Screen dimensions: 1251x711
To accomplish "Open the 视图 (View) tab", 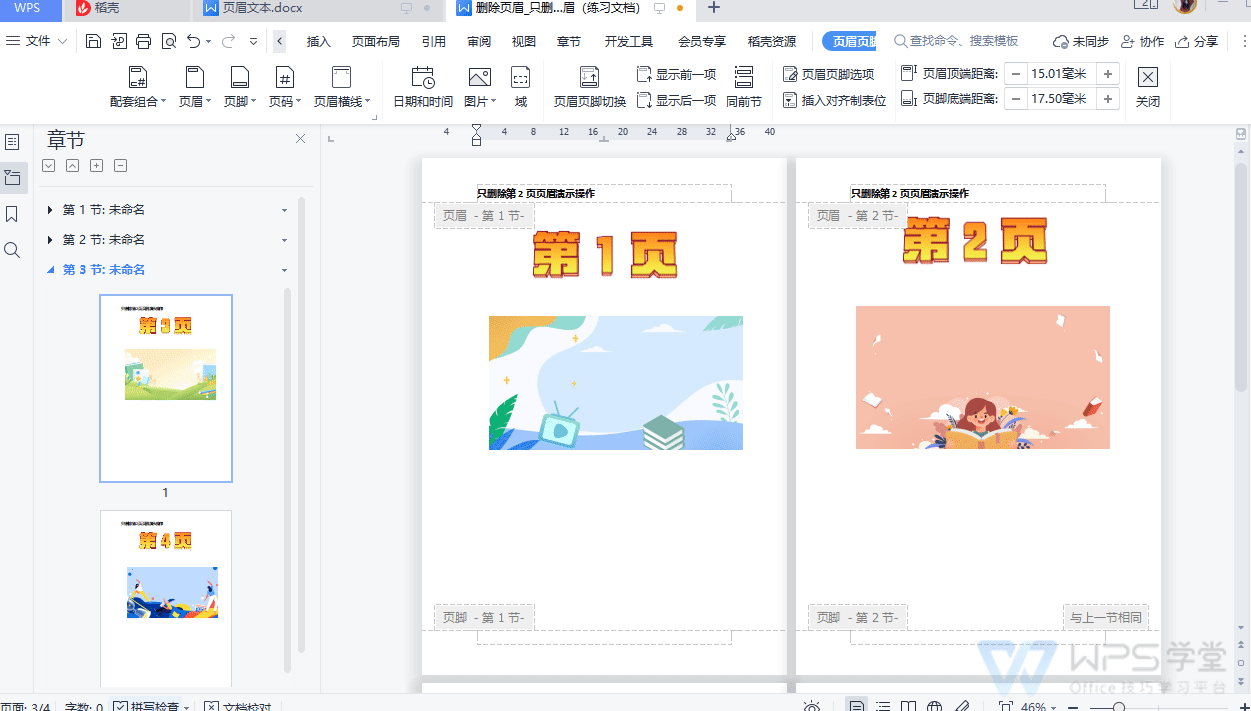I will point(524,41).
